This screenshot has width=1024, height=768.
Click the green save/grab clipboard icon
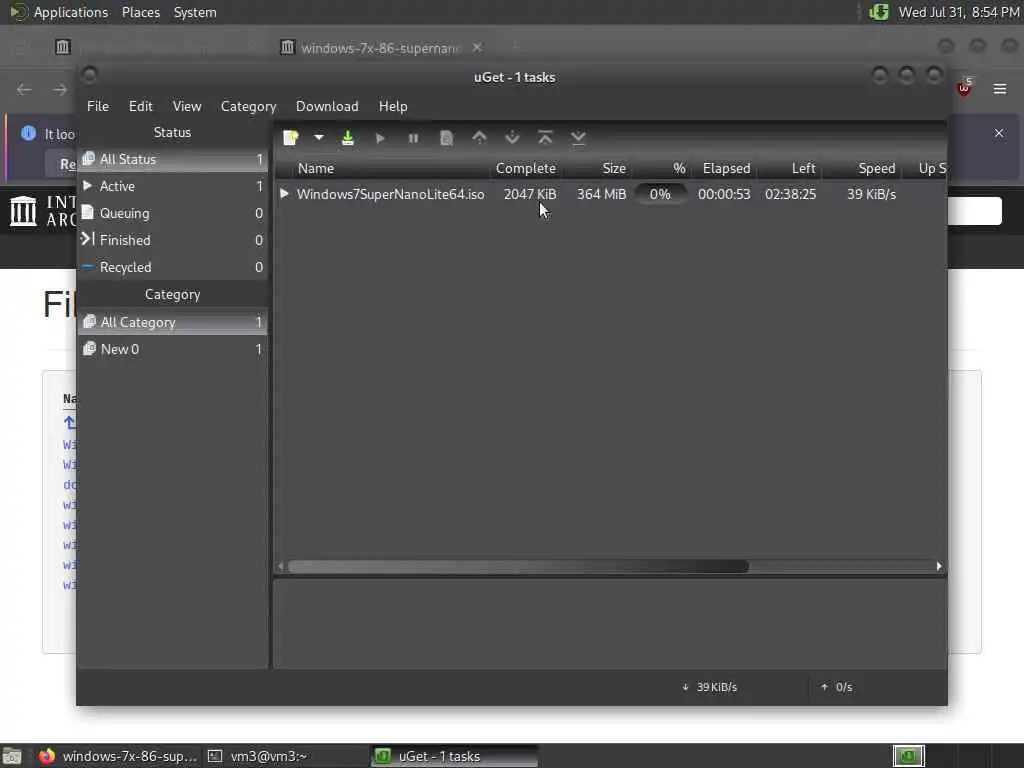tap(348, 138)
